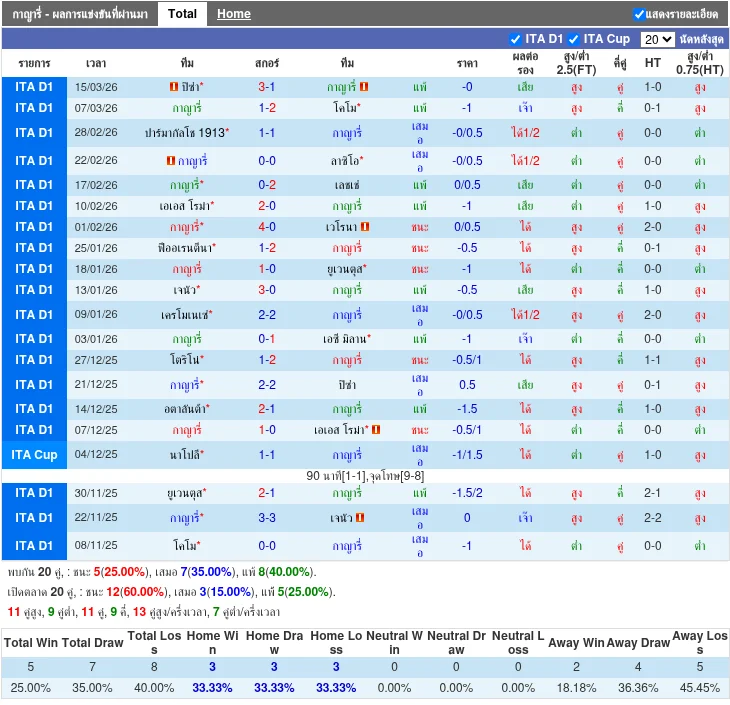Open the 3-1 score on 15/03/26

267,87
